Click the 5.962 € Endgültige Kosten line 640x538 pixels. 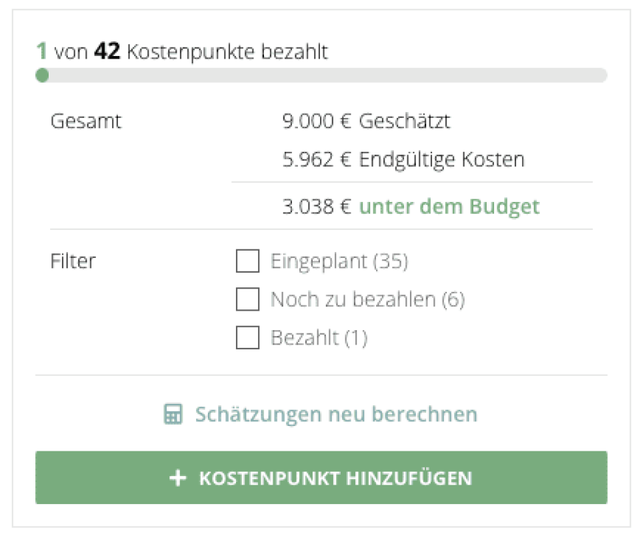(403, 160)
